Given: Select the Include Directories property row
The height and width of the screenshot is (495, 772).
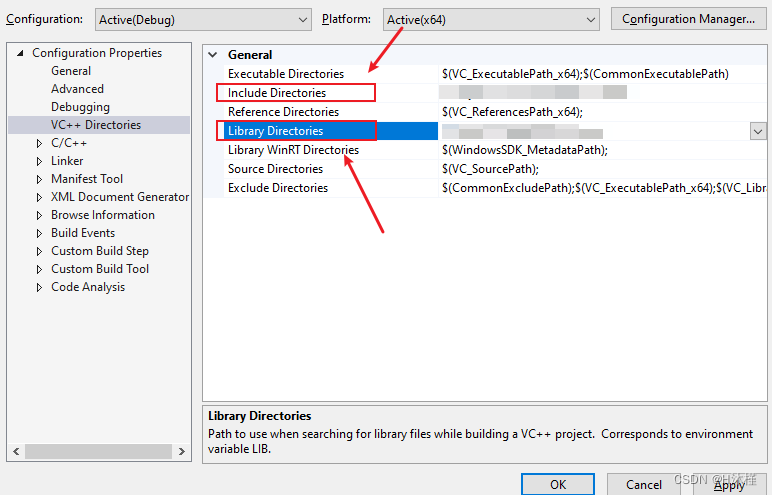Looking at the screenshot, I should tap(277, 93).
